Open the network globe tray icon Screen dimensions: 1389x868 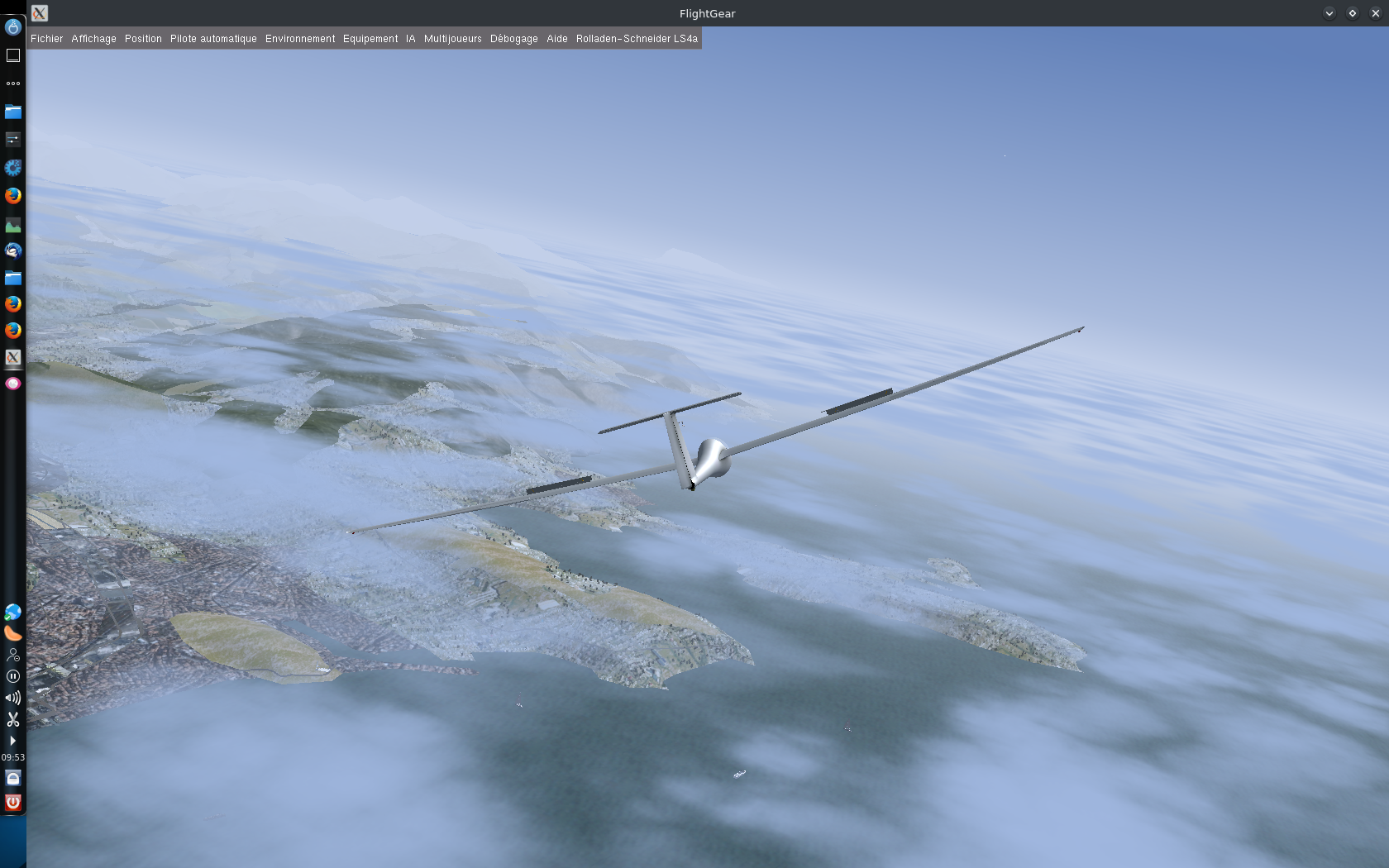13,612
